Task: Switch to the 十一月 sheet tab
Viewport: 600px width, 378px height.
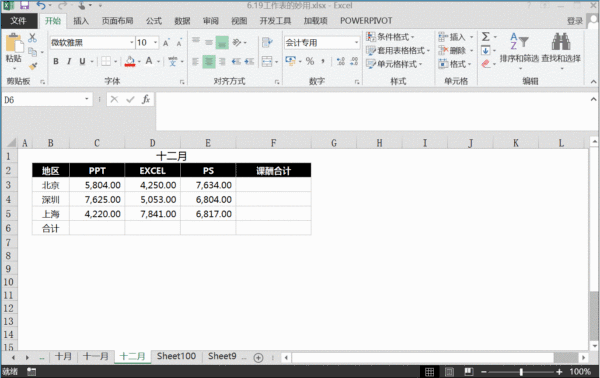Action: pyautogui.click(x=96, y=356)
